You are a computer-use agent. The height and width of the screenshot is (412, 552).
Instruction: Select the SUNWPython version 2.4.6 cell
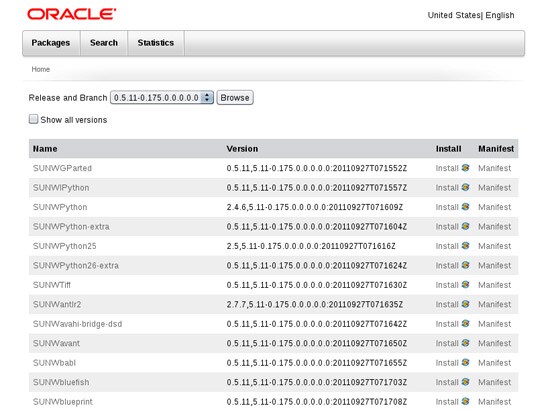pyautogui.click(x=315, y=207)
